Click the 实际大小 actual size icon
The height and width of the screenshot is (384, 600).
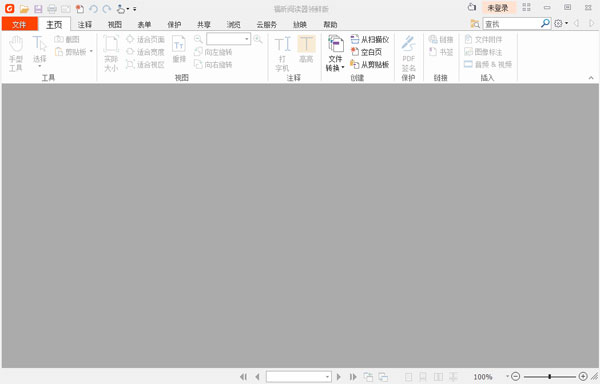click(111, 54)
